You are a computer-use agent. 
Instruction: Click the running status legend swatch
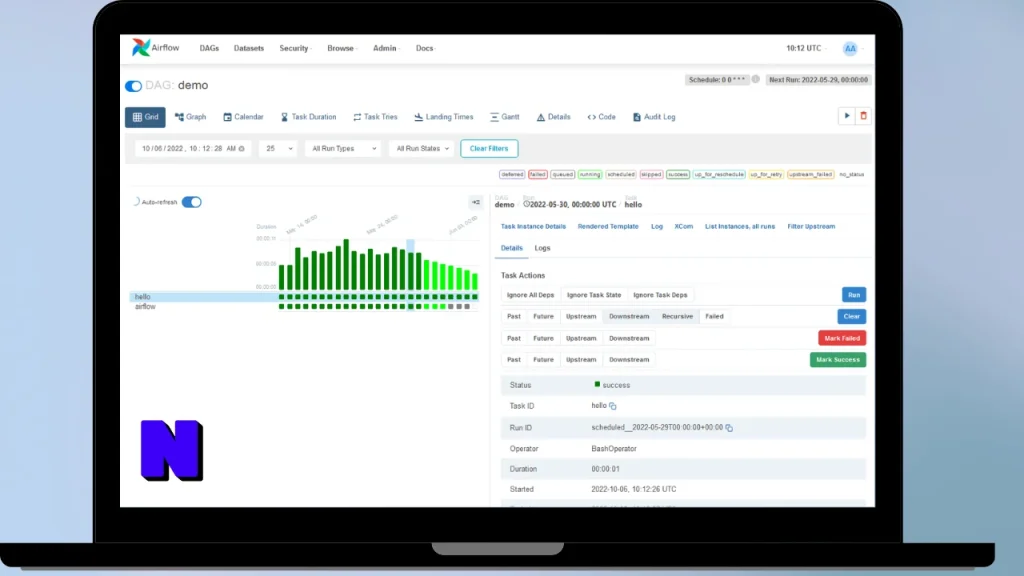[x=590, y=174]
